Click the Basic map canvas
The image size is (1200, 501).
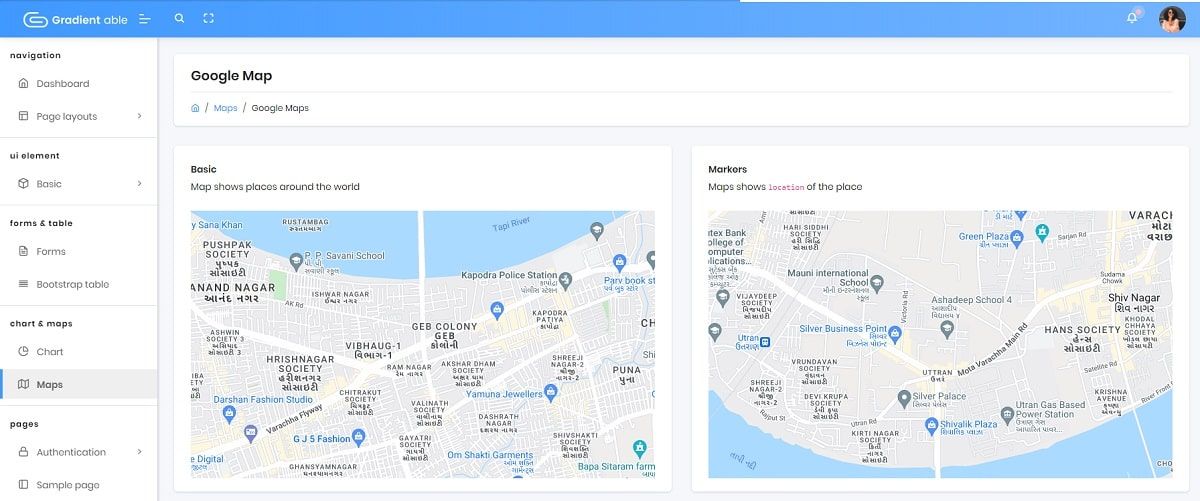click(x=423, y=344)
